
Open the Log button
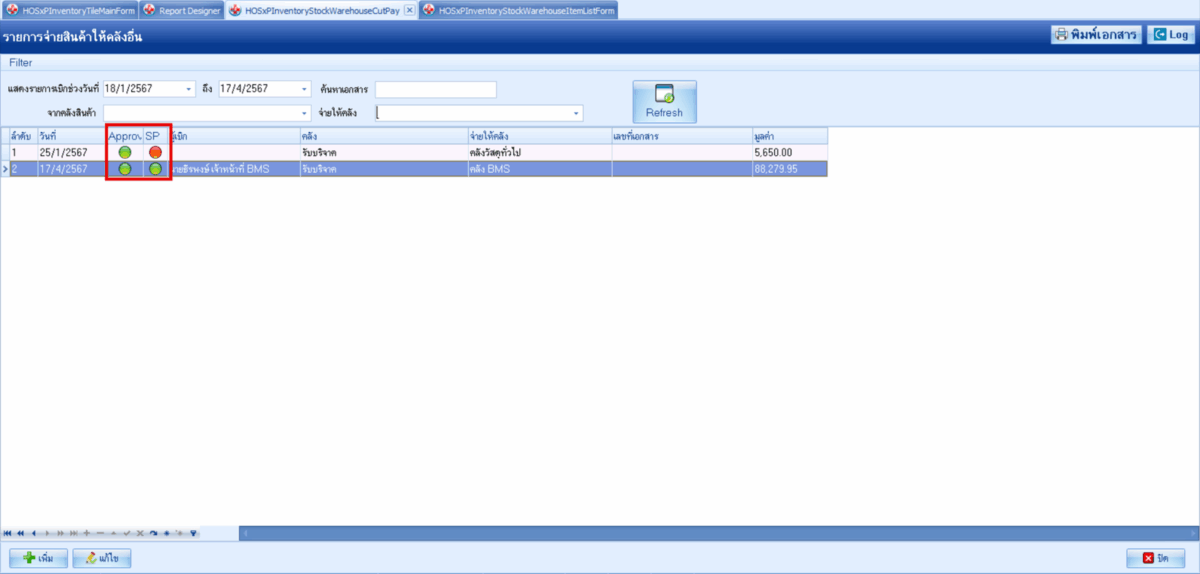pyautogui.click(x=1170, y=34)
